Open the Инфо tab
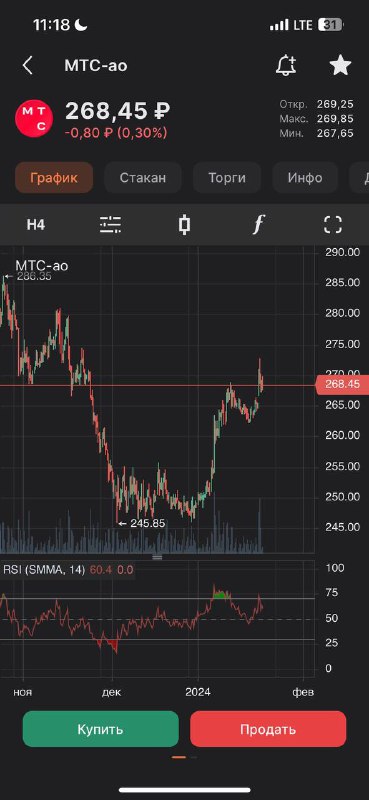This screenshot has height=800, width=369. 305,178
